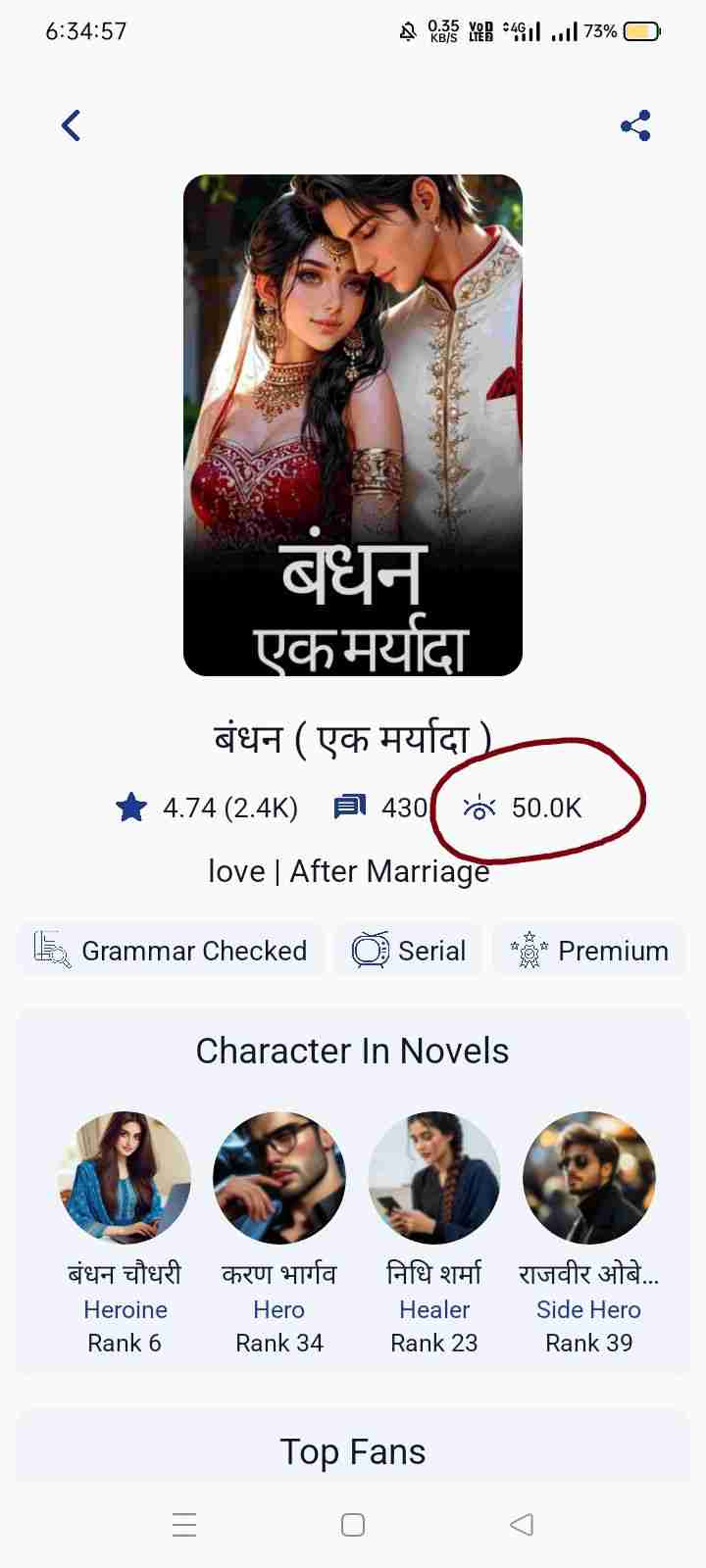Open the comments icon beside 430
This screenshot has width=706, height=1568.
point(350,808)
